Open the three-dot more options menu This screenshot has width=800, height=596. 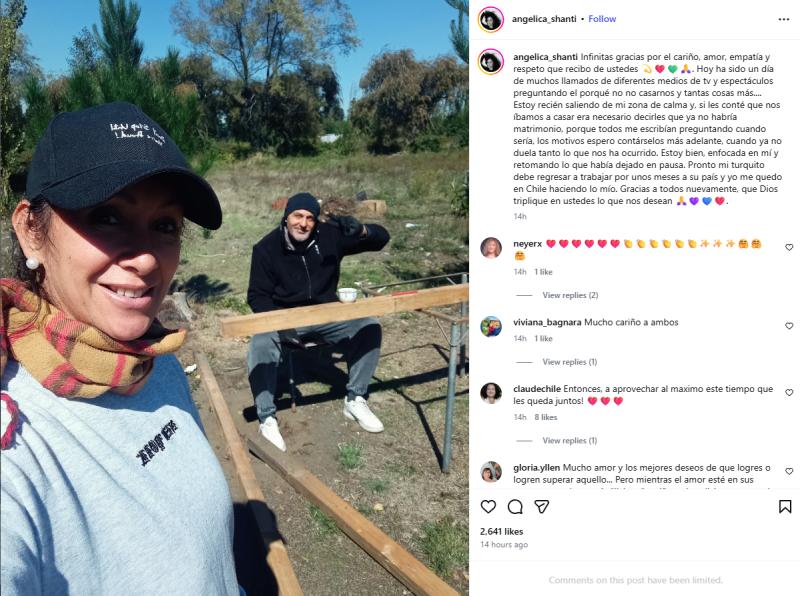coord(784,19)
